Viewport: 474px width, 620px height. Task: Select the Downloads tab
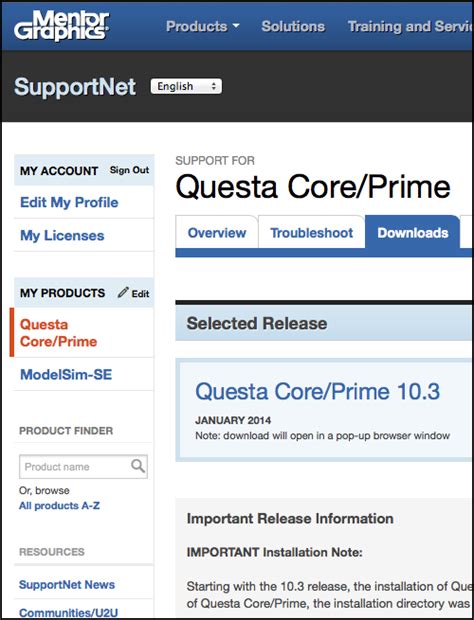pyautogui.click(x=413, y=232)
